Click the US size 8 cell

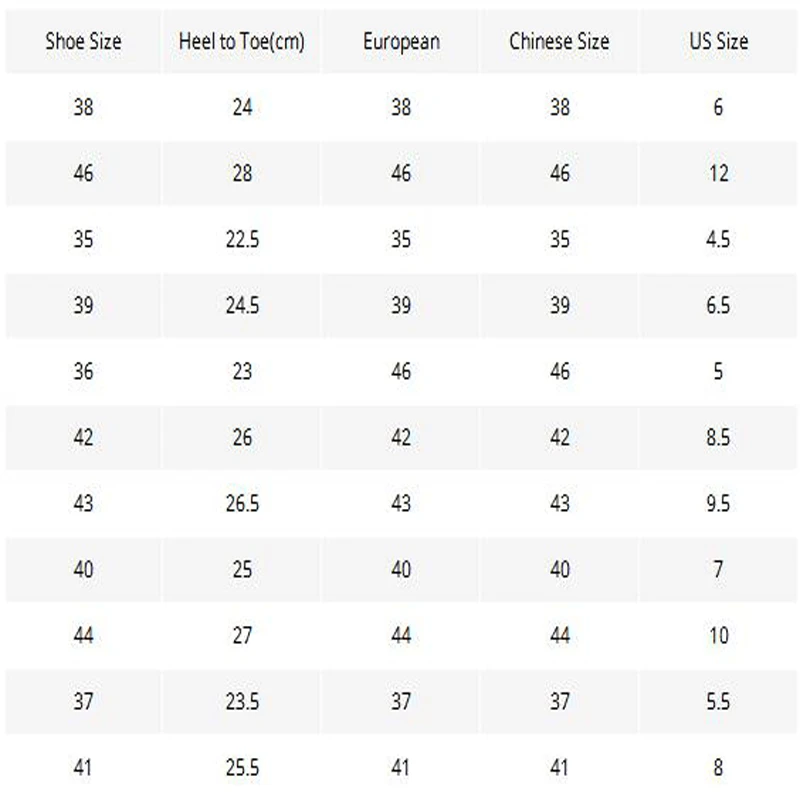[x=718, y=768]
